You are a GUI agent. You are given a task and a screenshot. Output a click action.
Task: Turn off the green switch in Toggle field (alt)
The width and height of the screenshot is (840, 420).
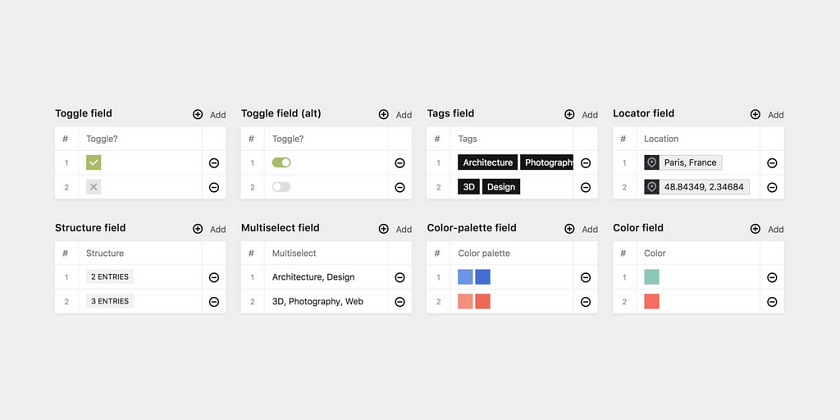281,162
